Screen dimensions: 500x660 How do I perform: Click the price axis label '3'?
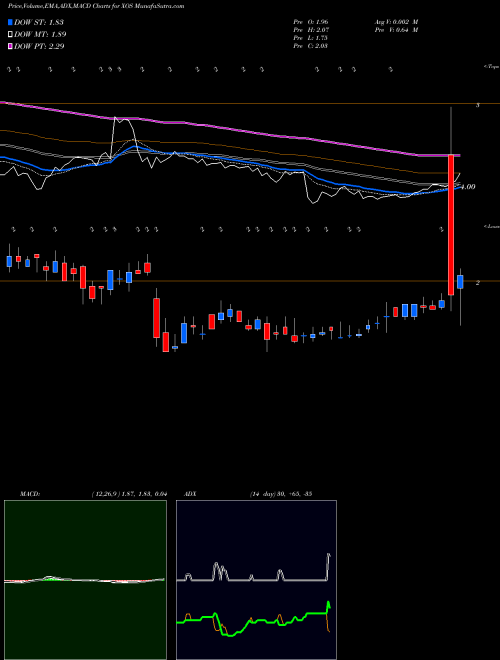478,105
